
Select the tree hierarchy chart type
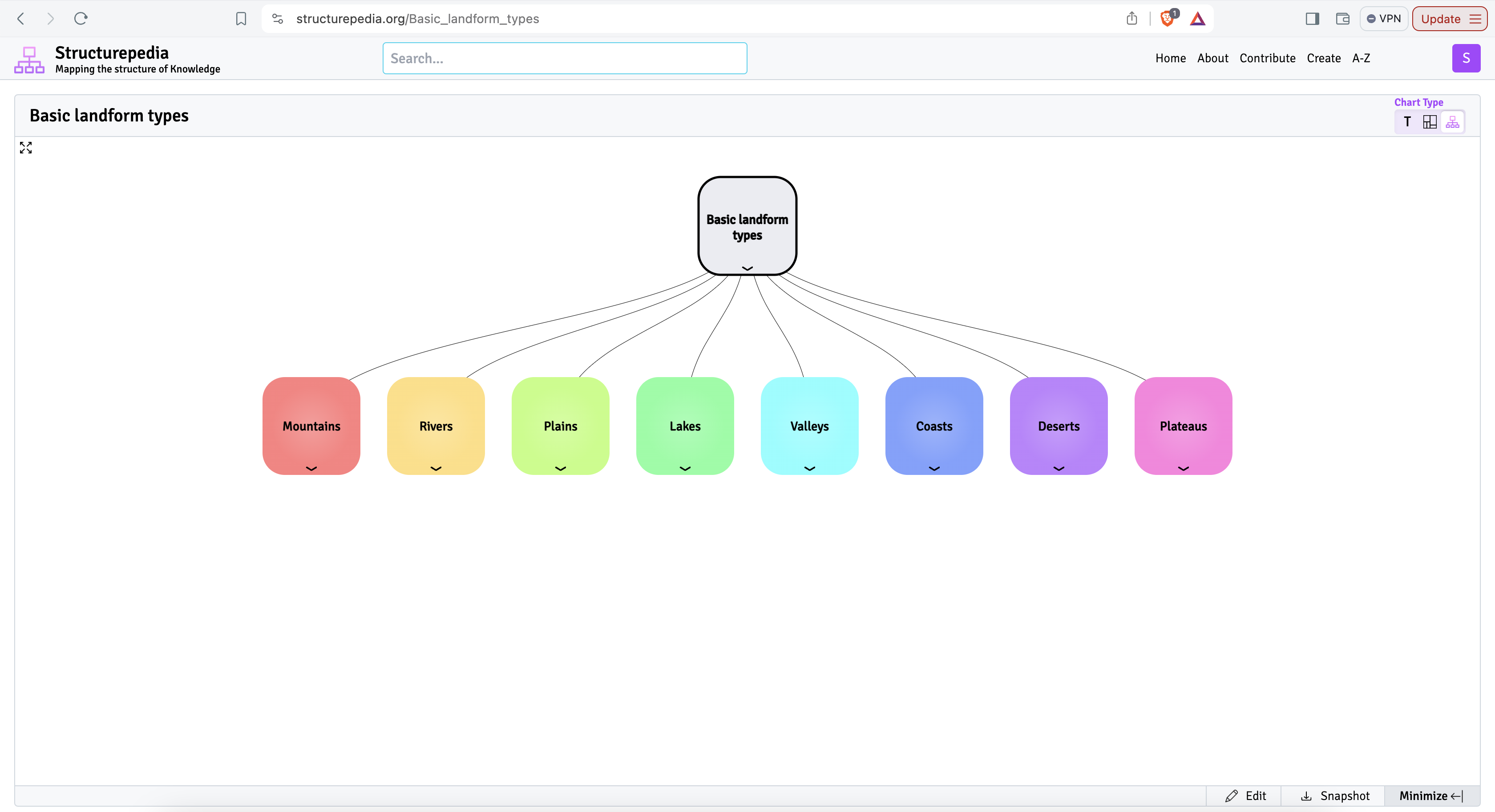[x=1452, y=122]
